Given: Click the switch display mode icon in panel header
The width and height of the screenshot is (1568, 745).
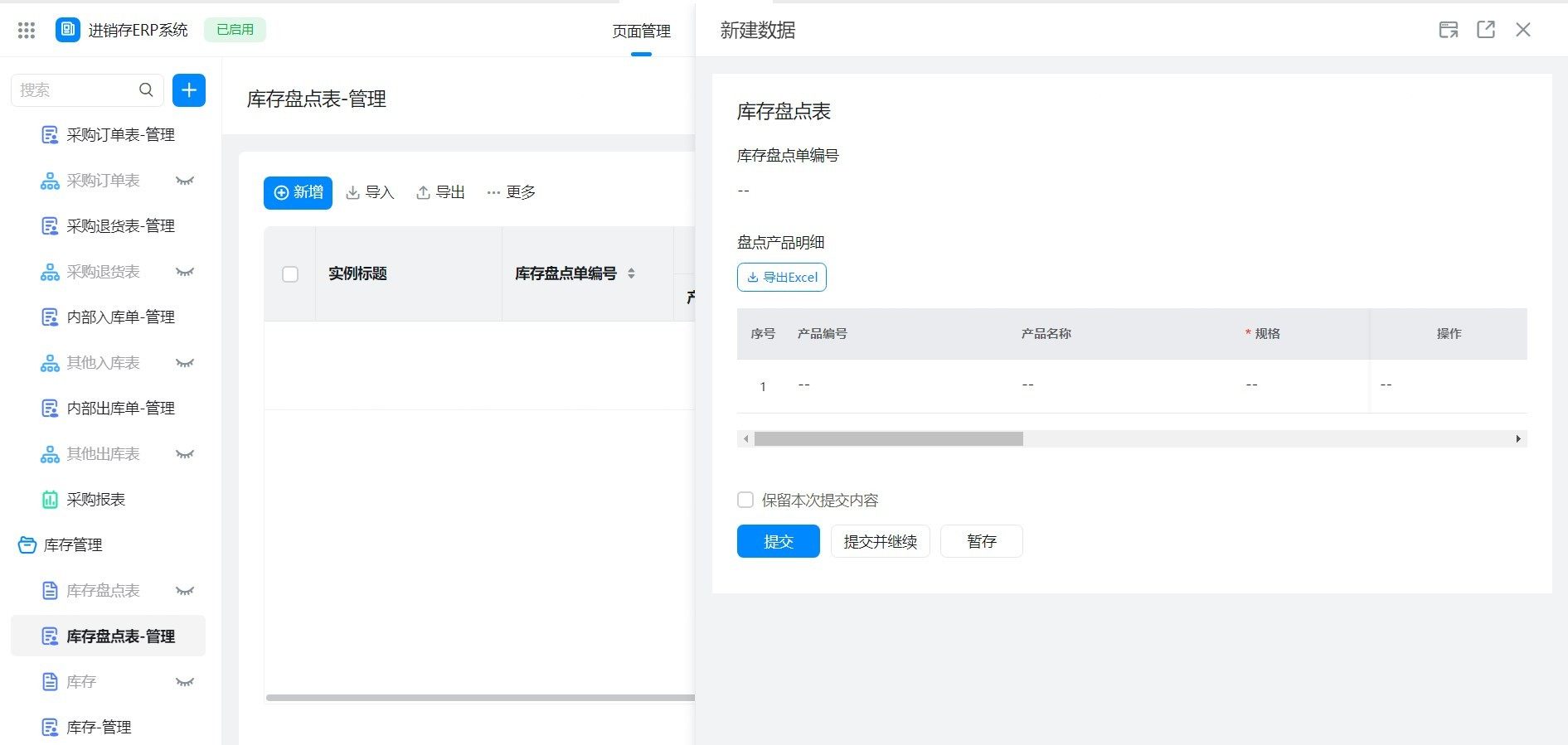Looking at the screenshot, I should tap(1448, 30).
